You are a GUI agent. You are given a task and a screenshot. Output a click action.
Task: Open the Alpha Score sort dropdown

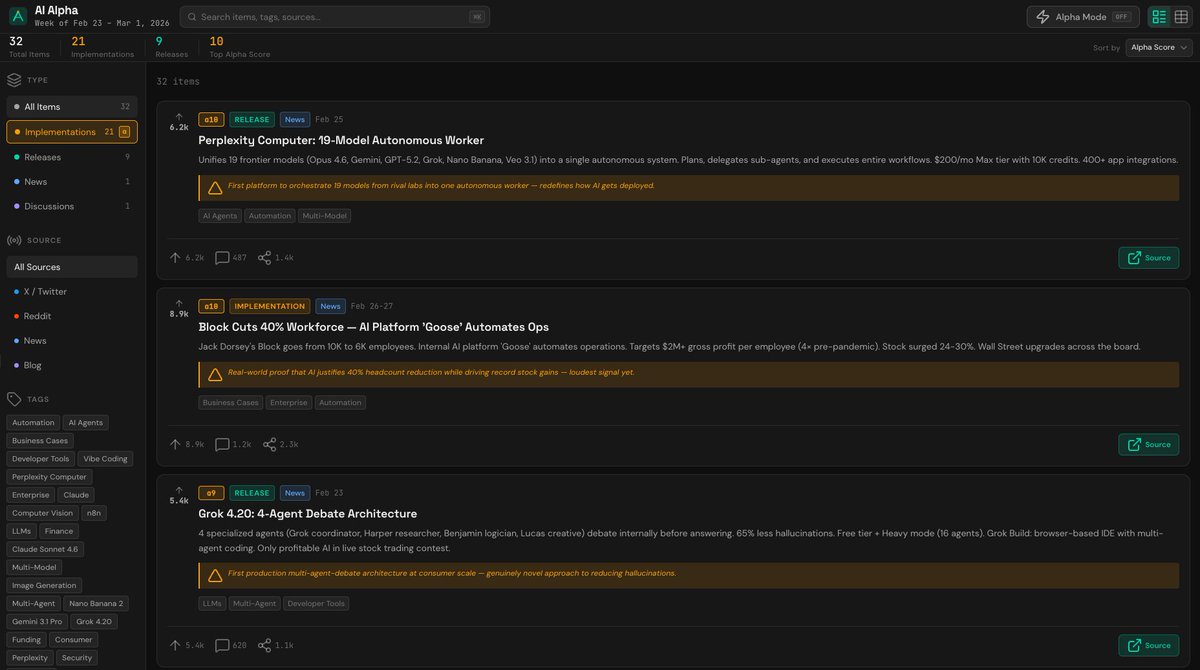click(x=1159, y=47)
